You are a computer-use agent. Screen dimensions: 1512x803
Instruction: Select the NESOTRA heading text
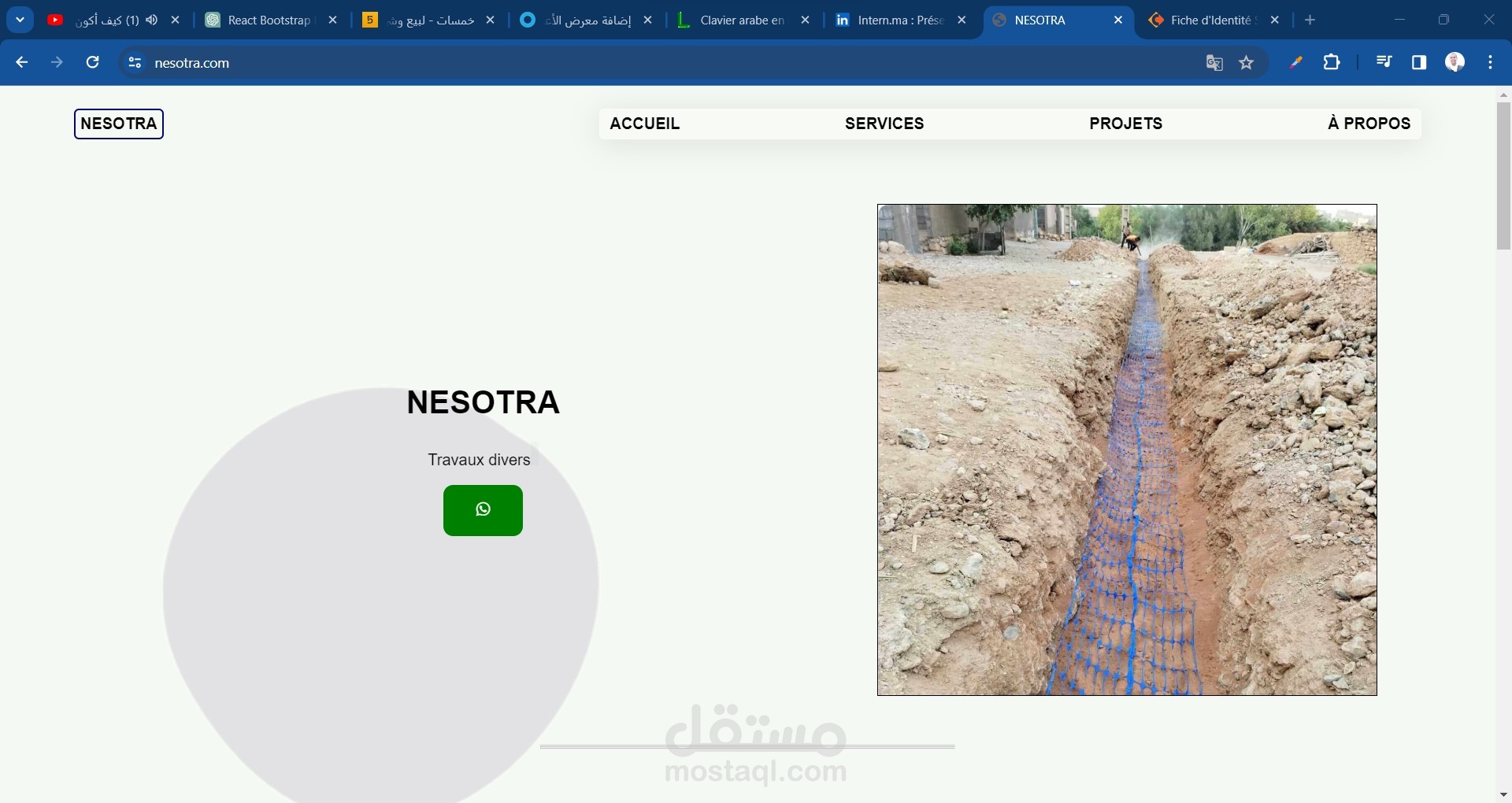point(483,402)
